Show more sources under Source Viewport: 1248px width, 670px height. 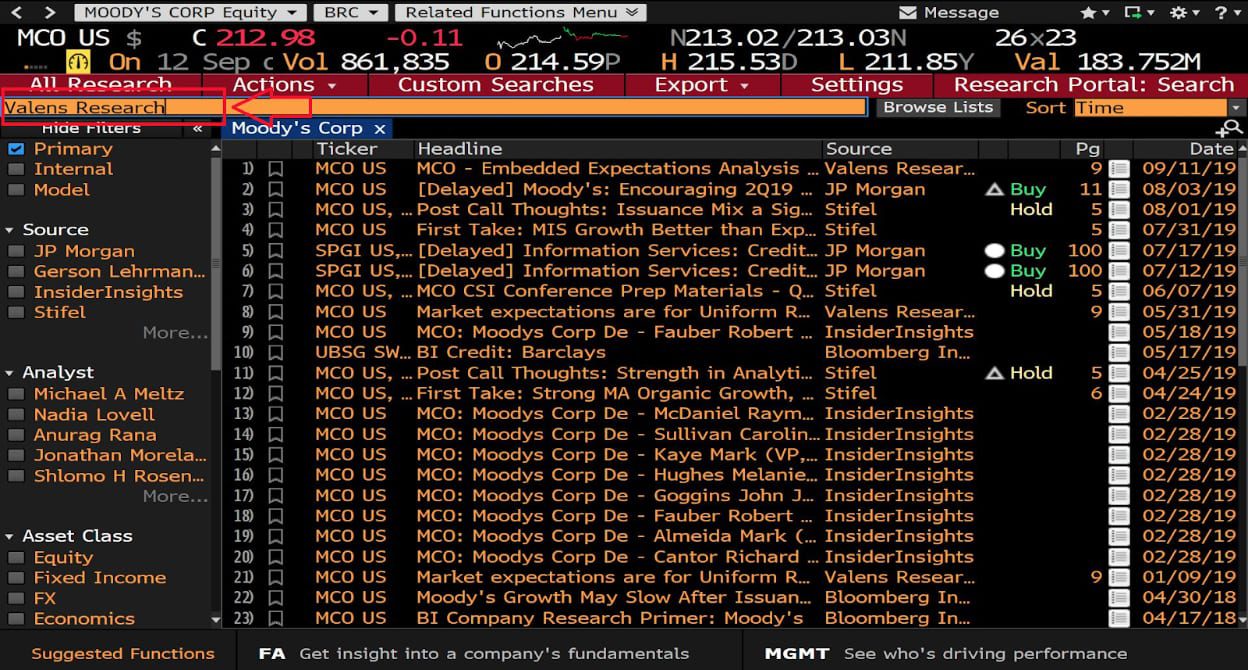point(175,333)
